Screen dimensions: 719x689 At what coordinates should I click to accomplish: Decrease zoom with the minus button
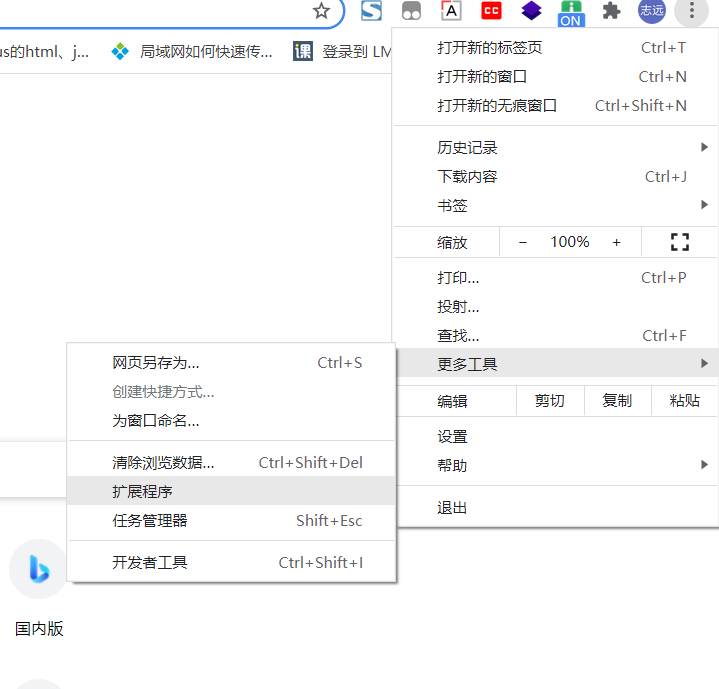point(523,242)
